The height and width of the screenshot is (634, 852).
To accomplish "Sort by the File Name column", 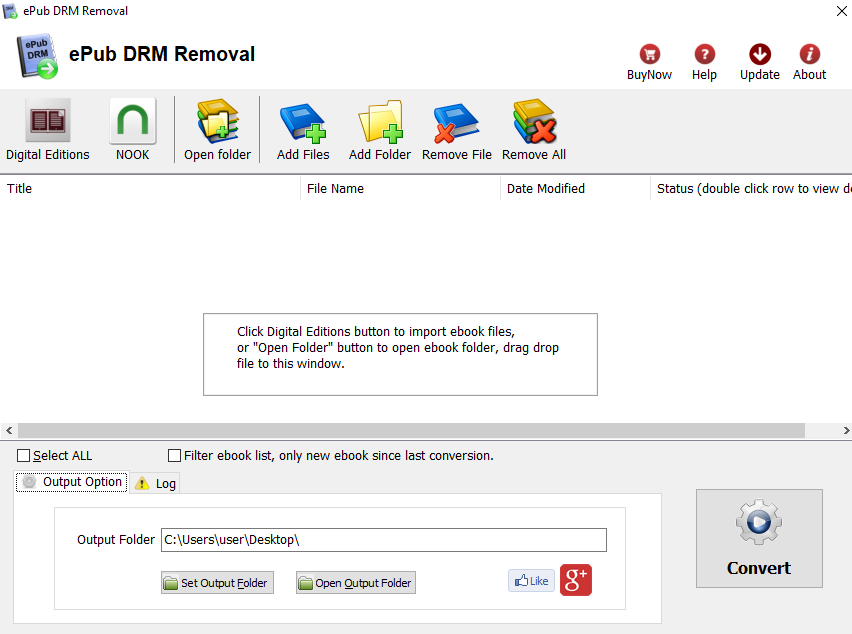I will [400, 189].
